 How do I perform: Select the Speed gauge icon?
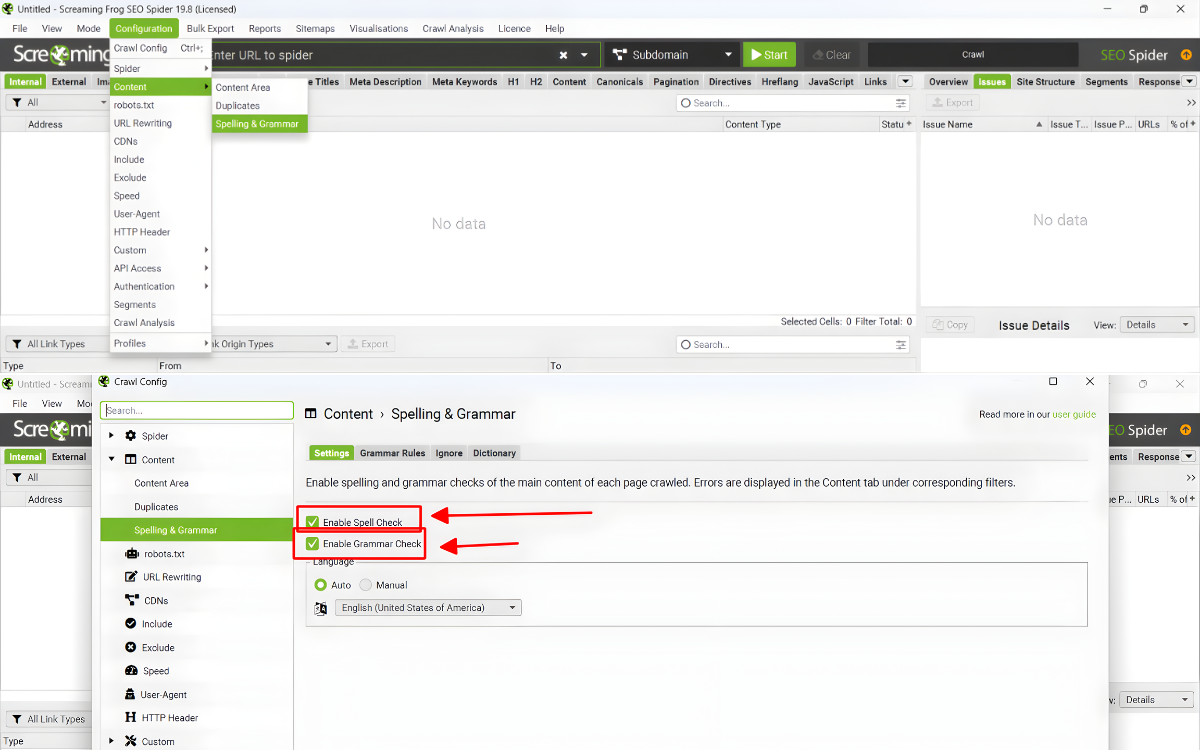(131, 671)
